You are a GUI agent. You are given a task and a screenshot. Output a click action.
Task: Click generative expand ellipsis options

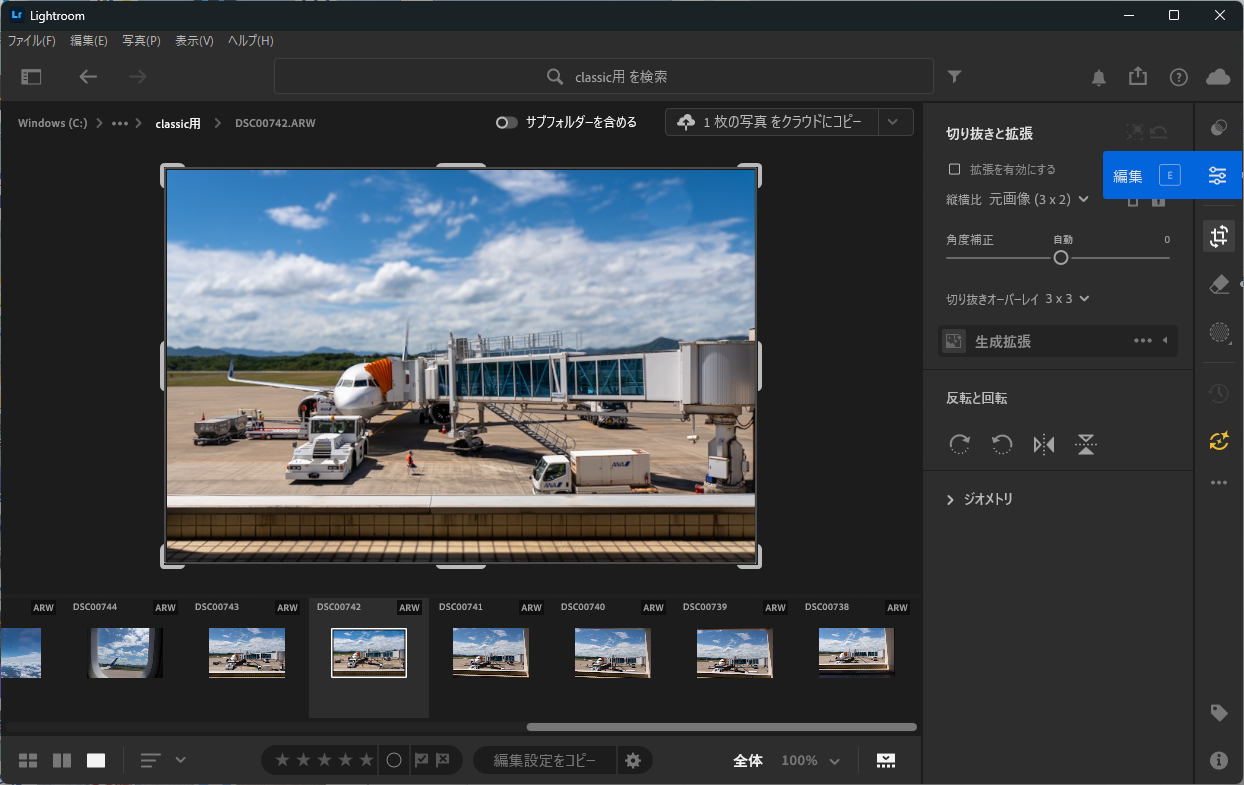click(x=1143, y=341)
